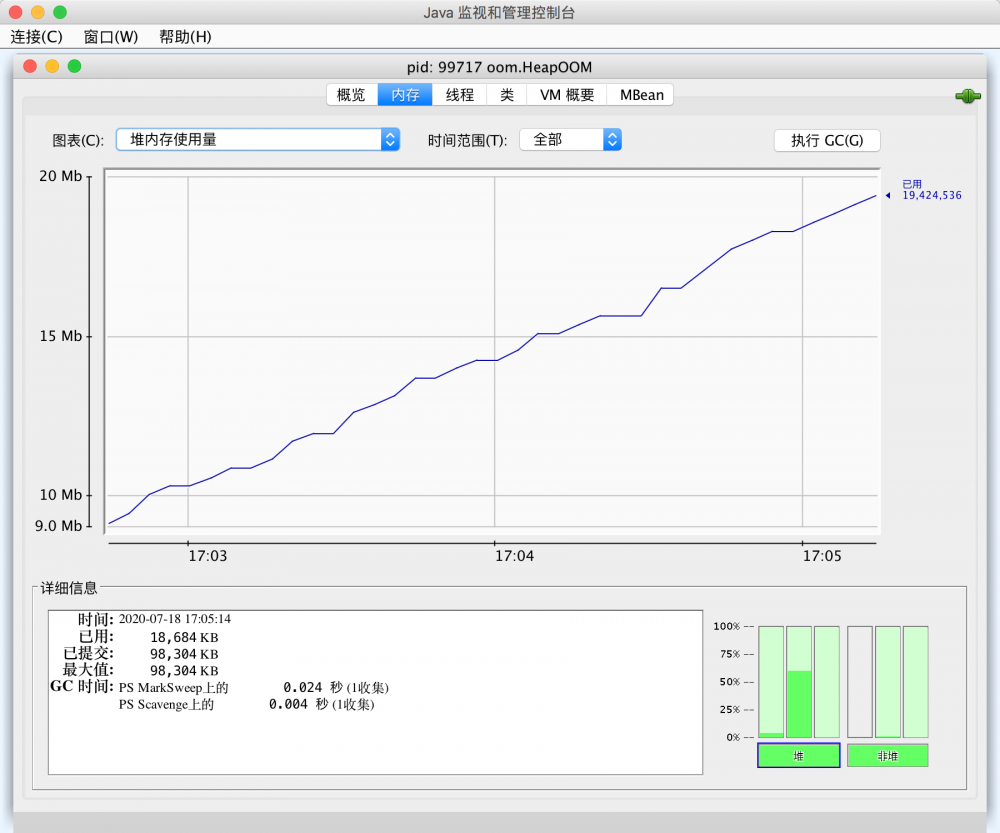Click the 执行 GC button
Screen dimensions: 1000x833
point(825,140)
